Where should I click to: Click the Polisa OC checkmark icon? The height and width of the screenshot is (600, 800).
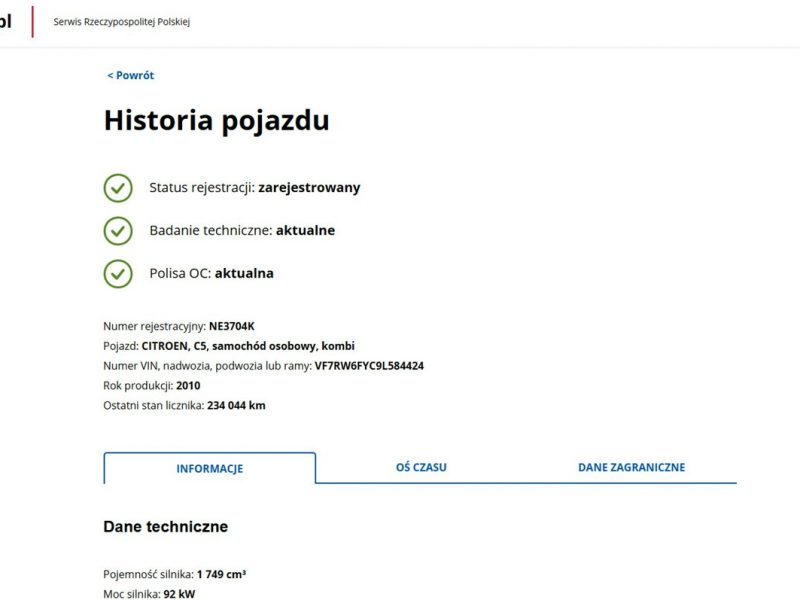[x=118, y=274]
